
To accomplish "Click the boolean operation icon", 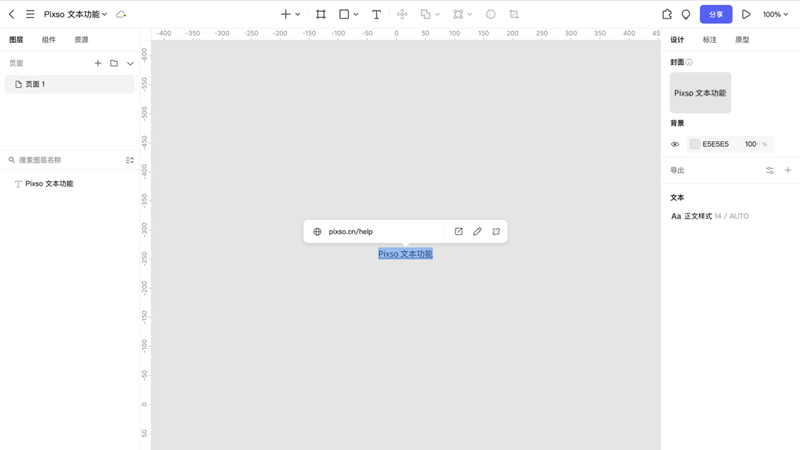I will click(x=425, y=14).
